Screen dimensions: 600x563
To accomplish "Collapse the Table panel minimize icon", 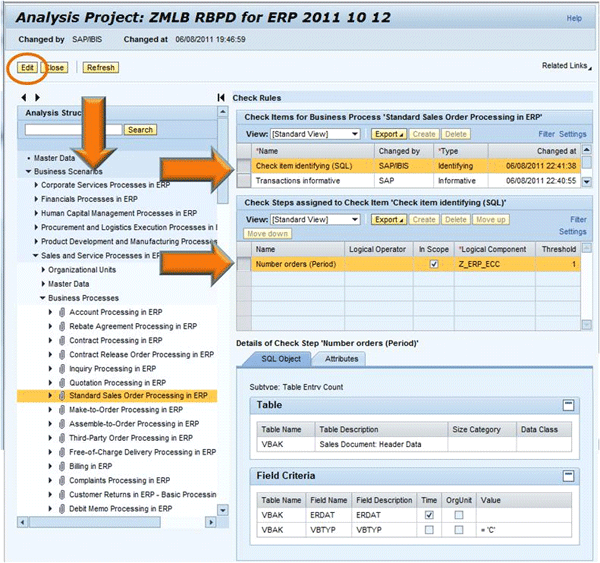I will click(568, 405).
